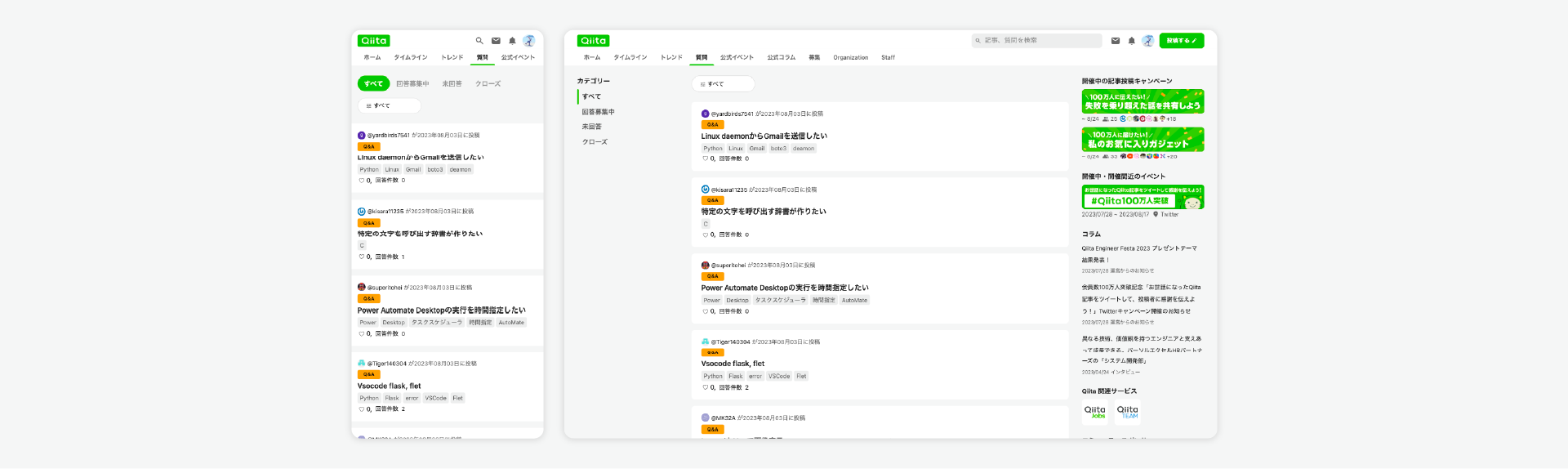Click @kisara11235 username in mobile view
Screen dimensions: 1568x469
[385, 212]
